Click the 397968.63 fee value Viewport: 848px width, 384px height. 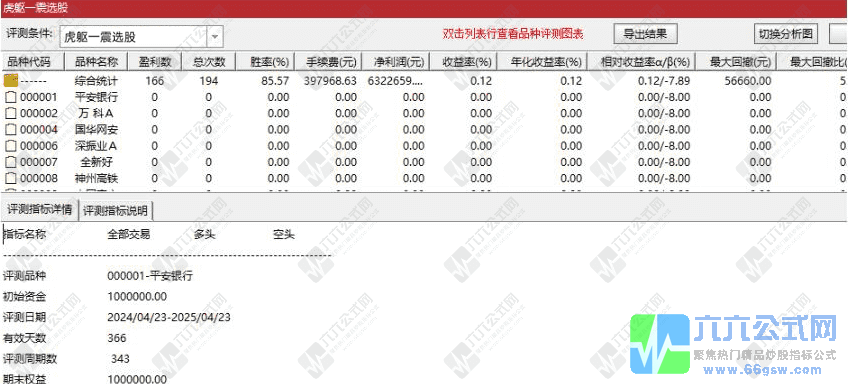point(330,81)
